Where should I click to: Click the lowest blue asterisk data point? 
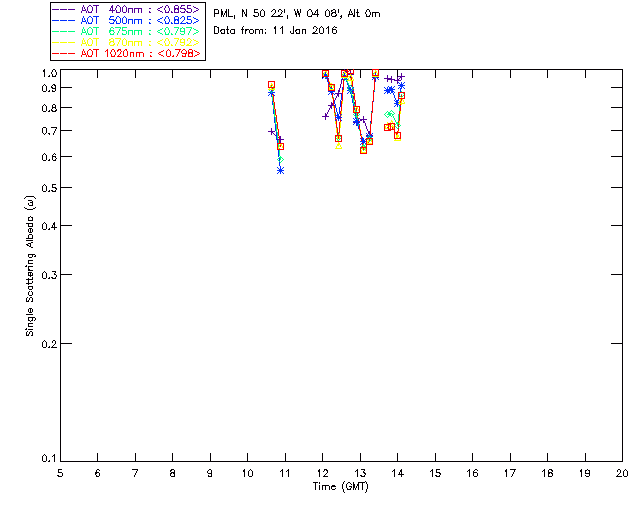click(280, 171)
